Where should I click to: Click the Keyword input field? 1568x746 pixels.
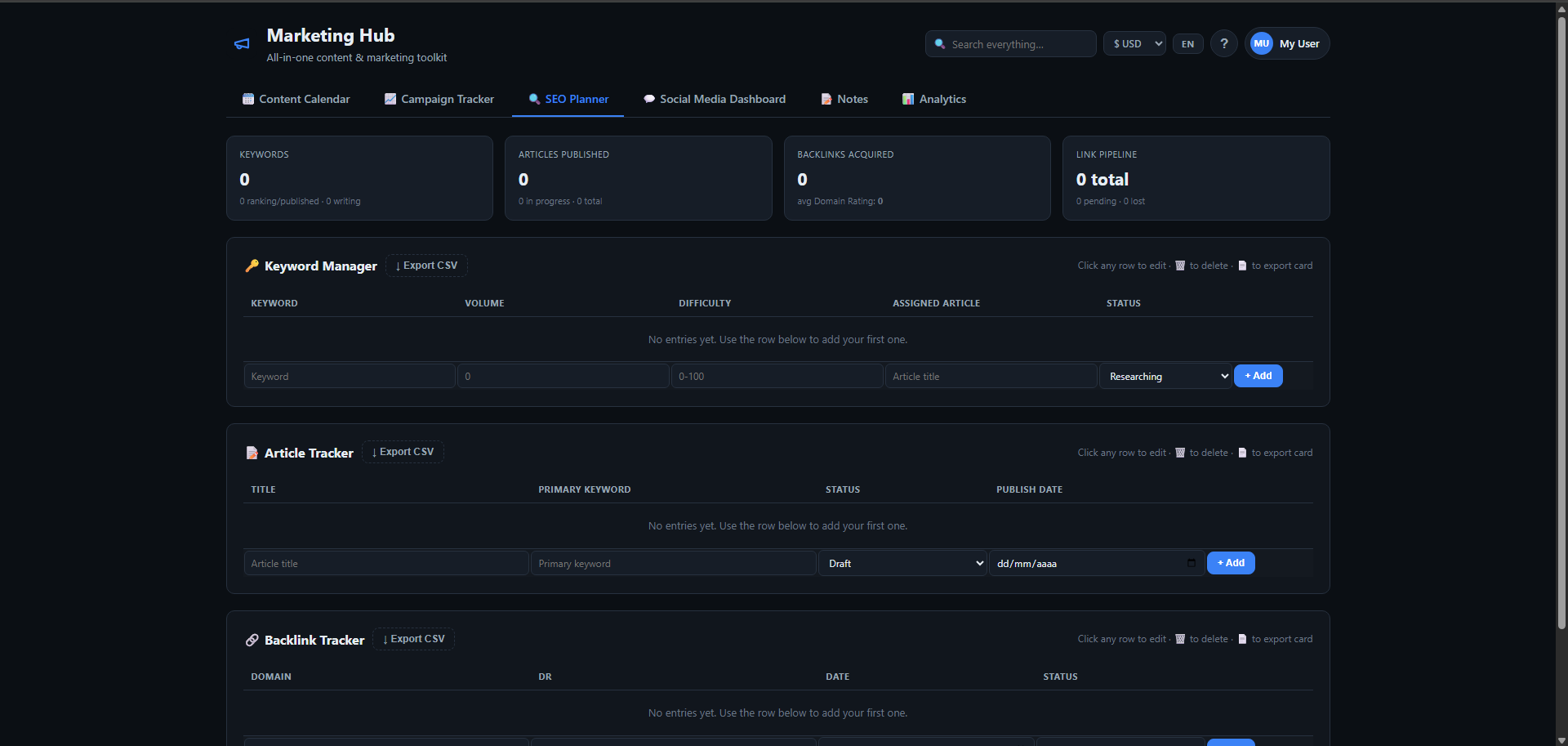(x=350, y=376)
